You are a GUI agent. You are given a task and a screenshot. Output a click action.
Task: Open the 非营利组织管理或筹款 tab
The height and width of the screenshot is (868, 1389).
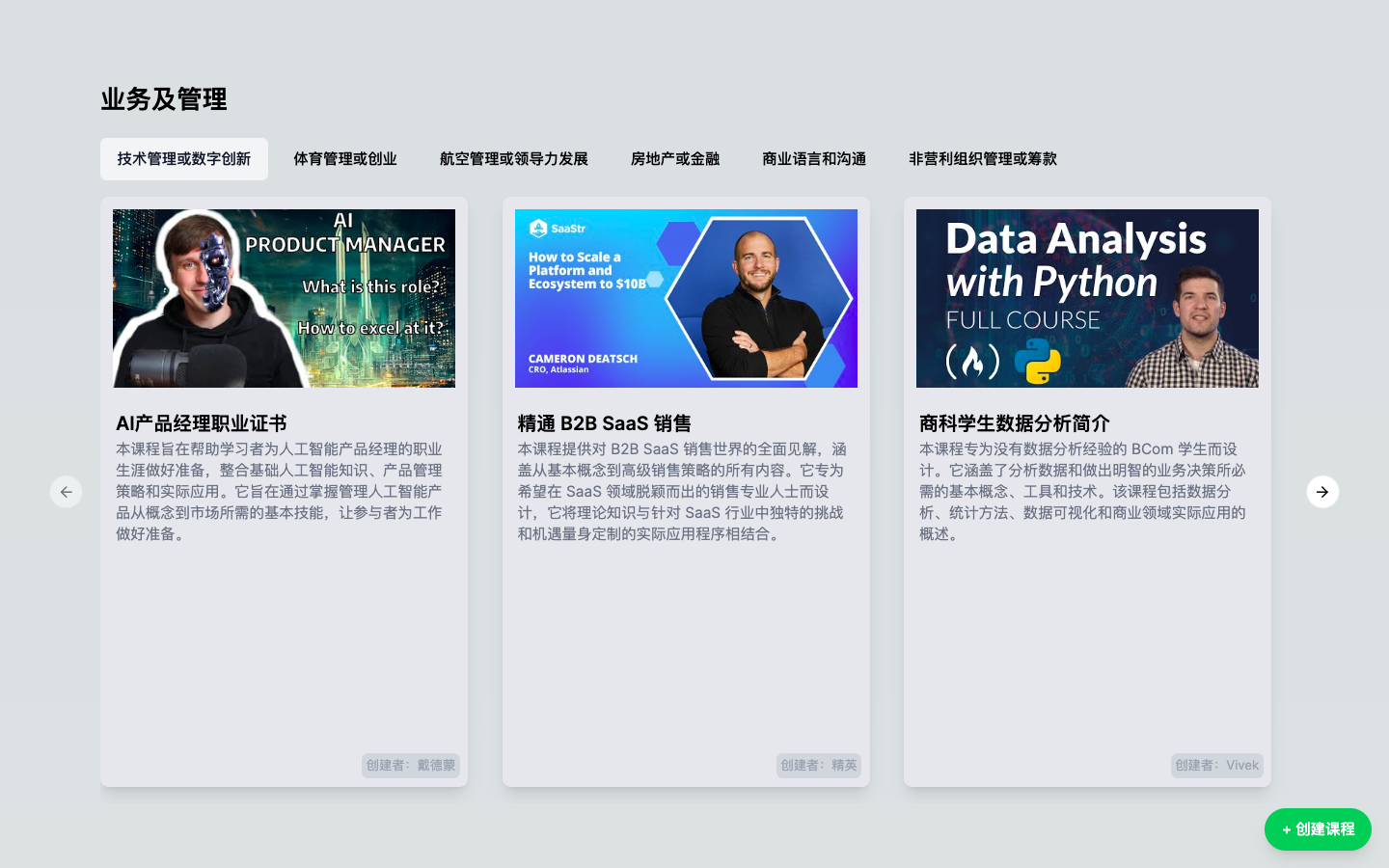983,159
